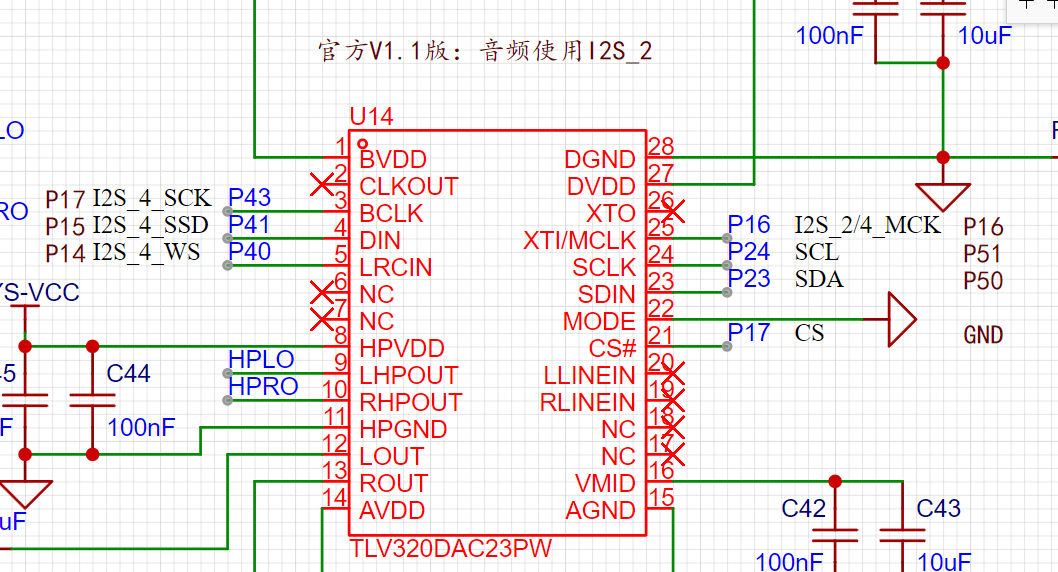Click the XTO pin name
1058x572 pixels.
pyautogui.click(x=611, y=213)
